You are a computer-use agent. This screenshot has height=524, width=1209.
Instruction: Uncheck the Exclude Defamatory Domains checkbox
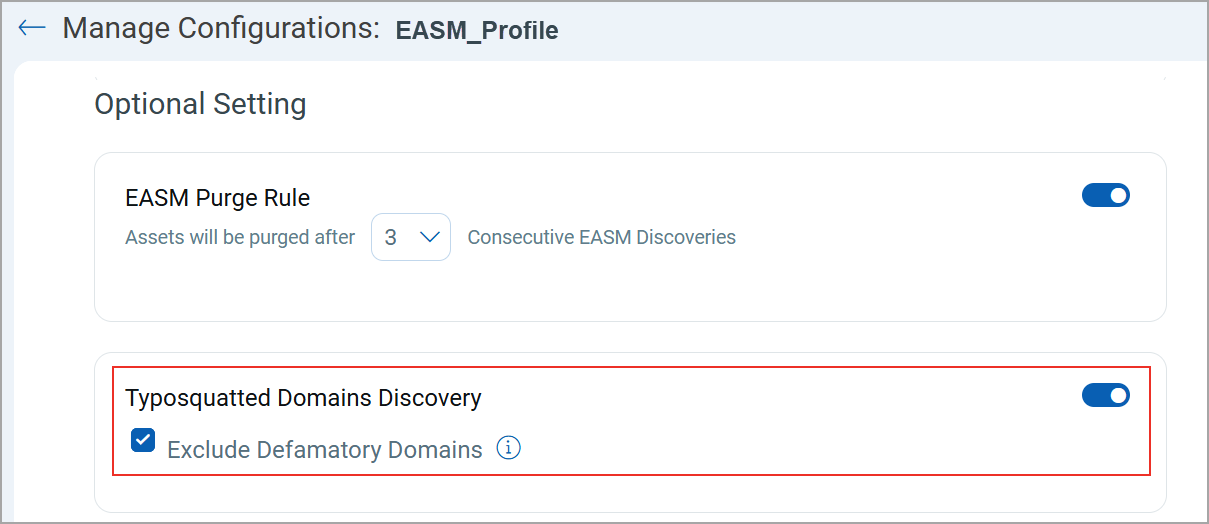coord(143,440)
